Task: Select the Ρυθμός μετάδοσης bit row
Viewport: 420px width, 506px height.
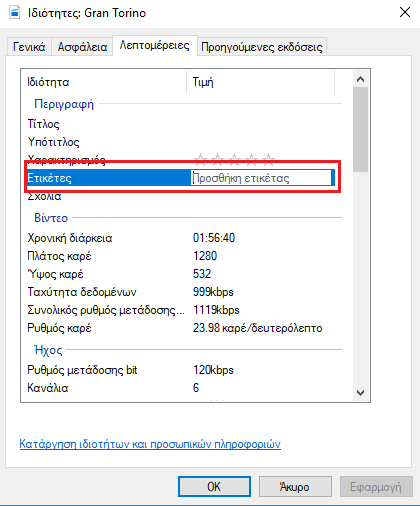Action: point(181,370)
